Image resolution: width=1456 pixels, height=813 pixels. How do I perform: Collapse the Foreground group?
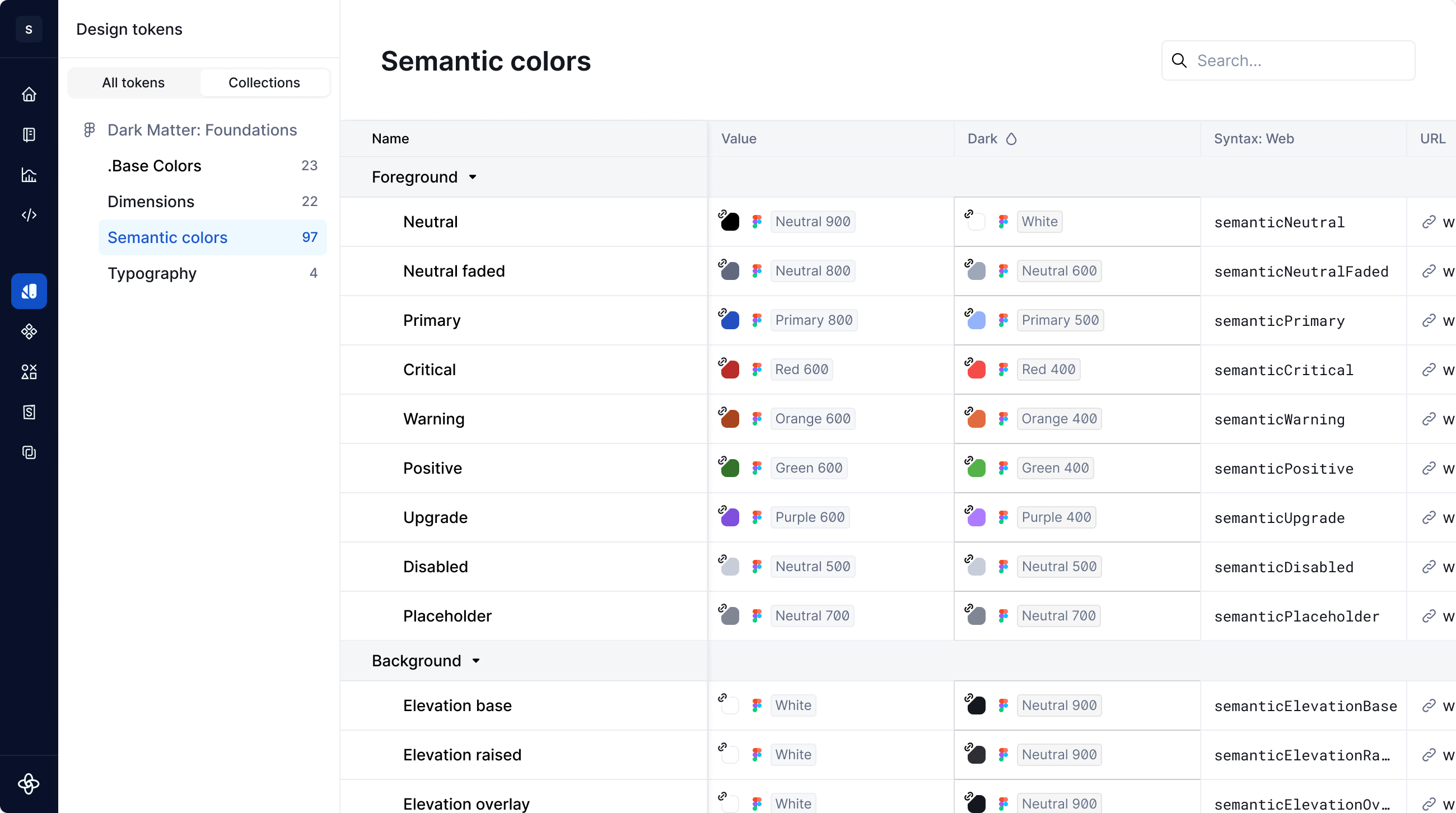click(x=473, y=177)
